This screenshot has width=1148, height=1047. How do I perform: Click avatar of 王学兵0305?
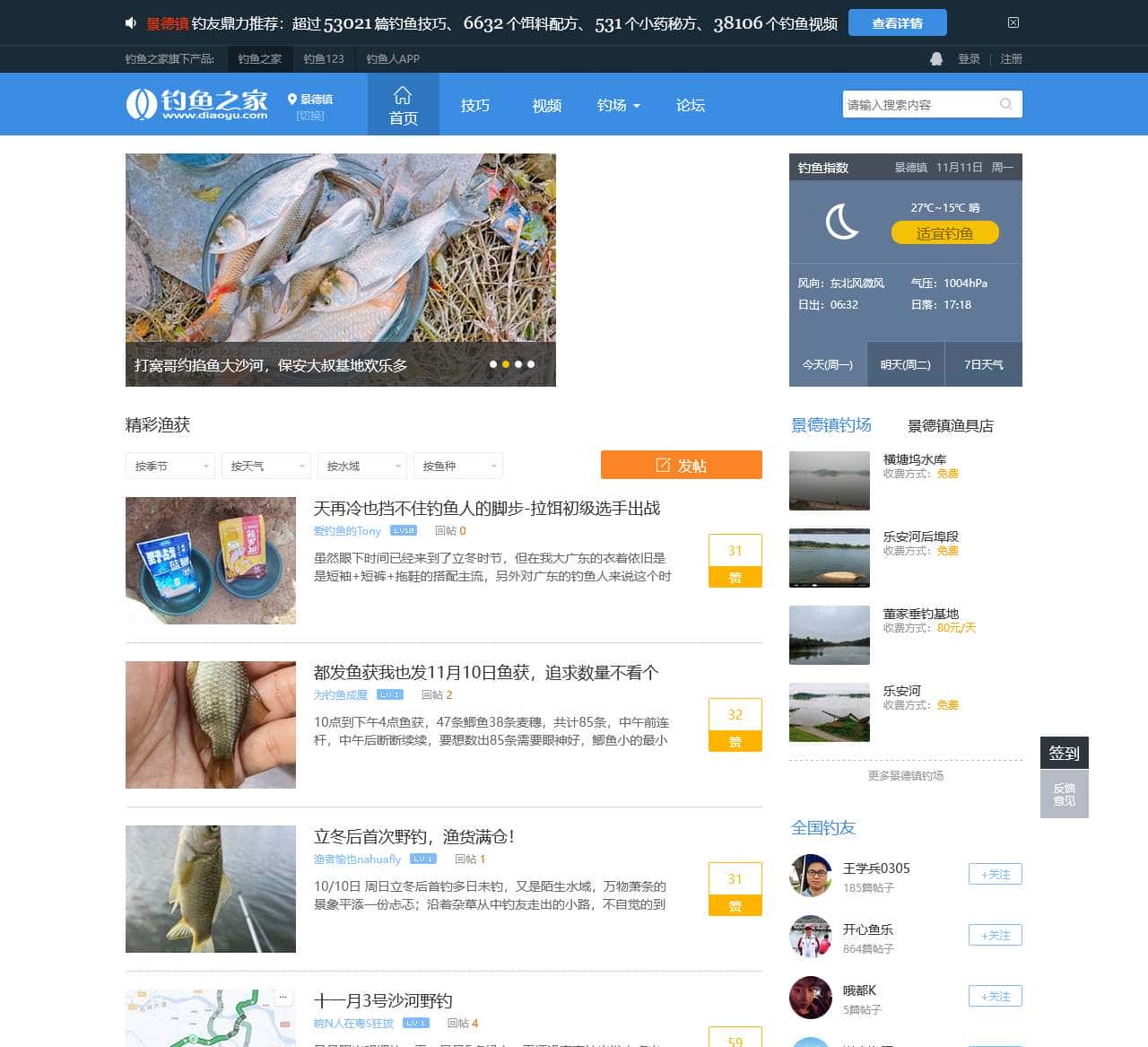pyautogui.click(x=811, y=876)
